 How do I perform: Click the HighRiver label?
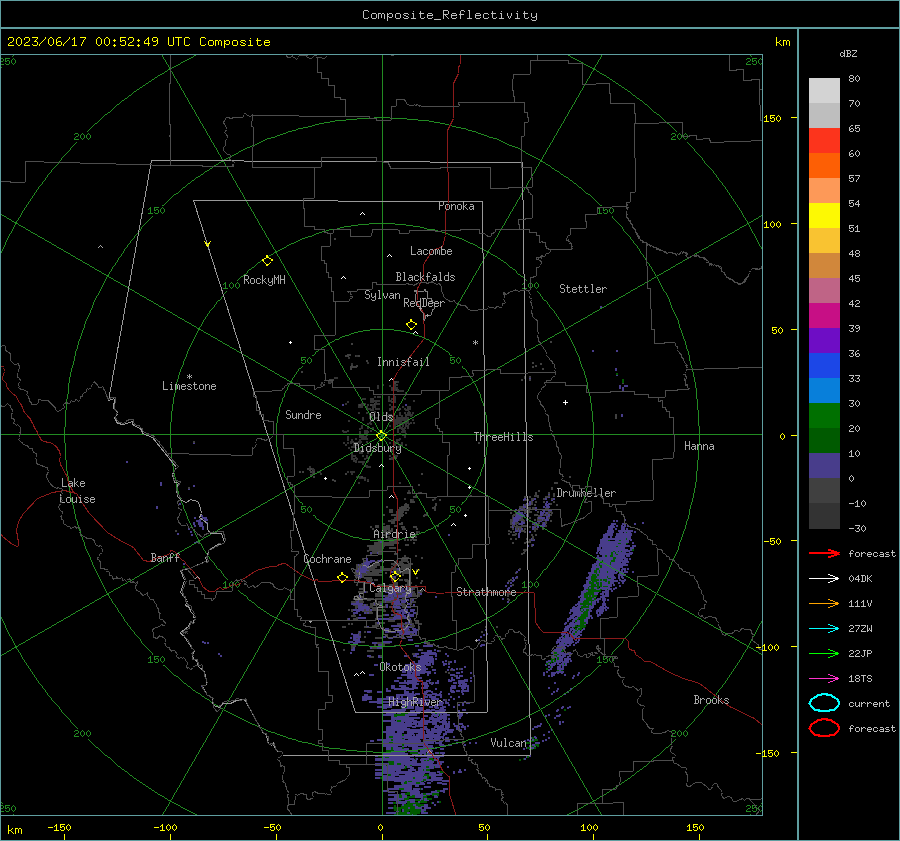(414, 702)
